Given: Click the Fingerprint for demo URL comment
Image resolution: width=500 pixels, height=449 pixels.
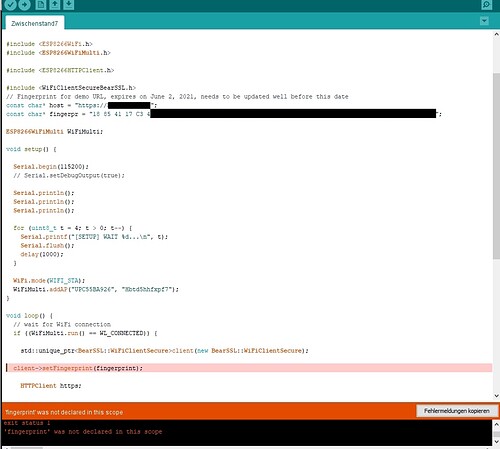Looking at the screenshot, I should tap(177, 97).
